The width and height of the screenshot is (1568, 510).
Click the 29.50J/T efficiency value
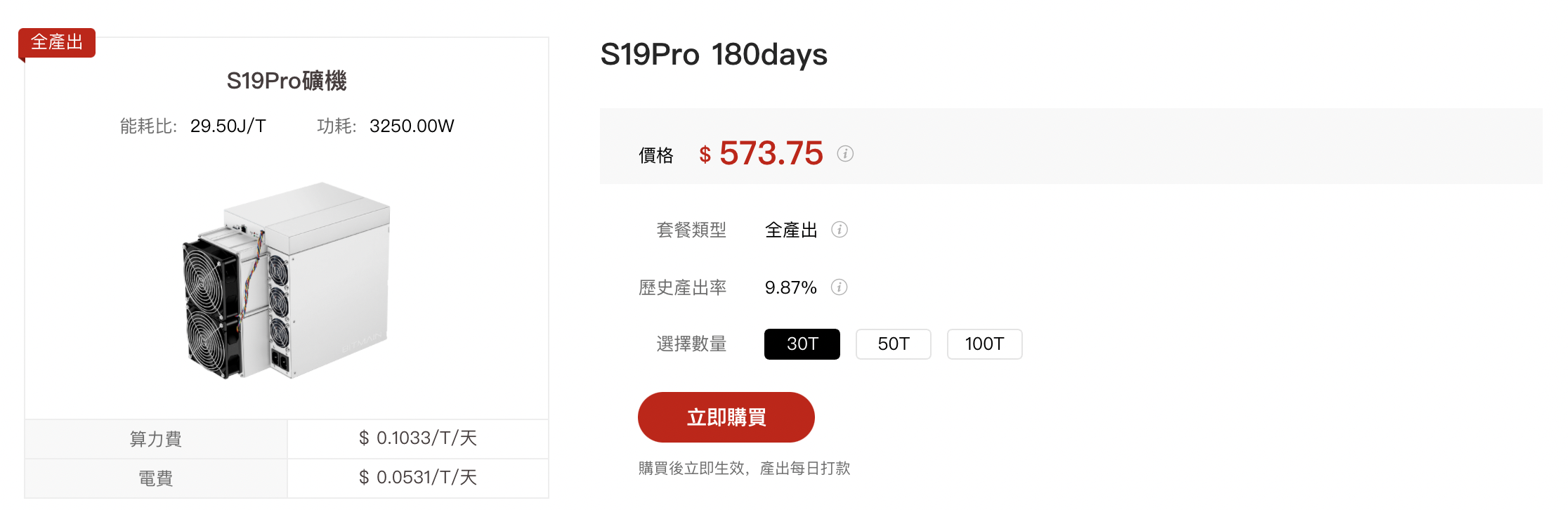(x=228, y=126)
